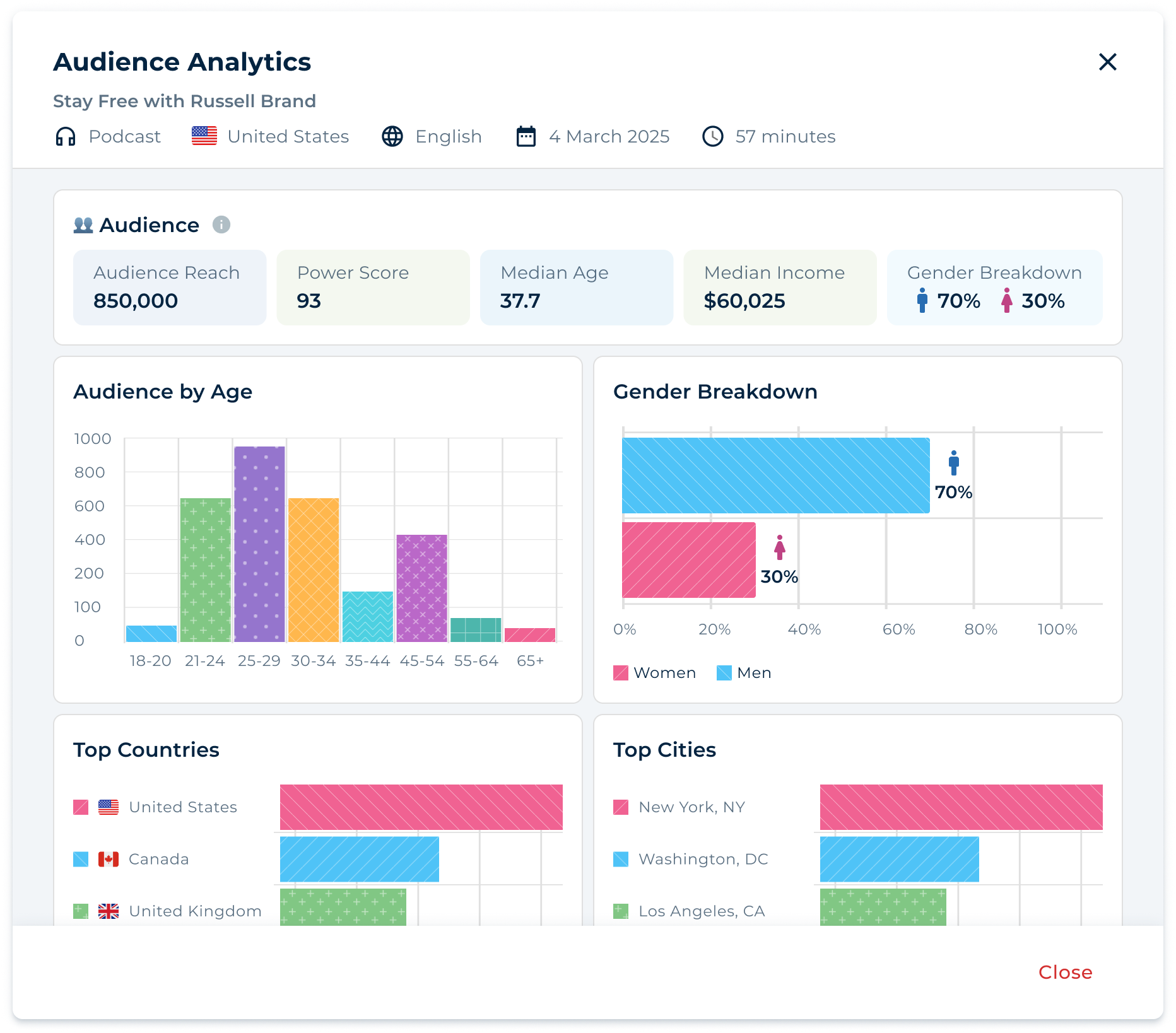Screen dimensions: 1176x1033
Task: Click the clock icon beside 57 minutes
Action: click(x=713, y=136)
